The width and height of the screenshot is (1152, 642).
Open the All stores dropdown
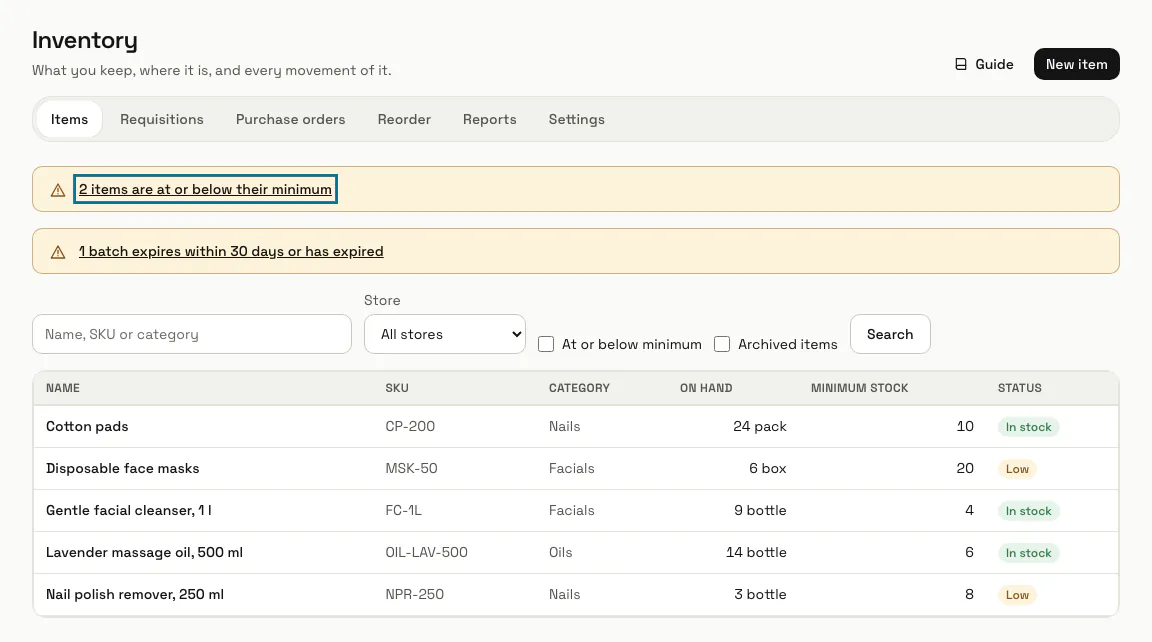click(444, 334)
